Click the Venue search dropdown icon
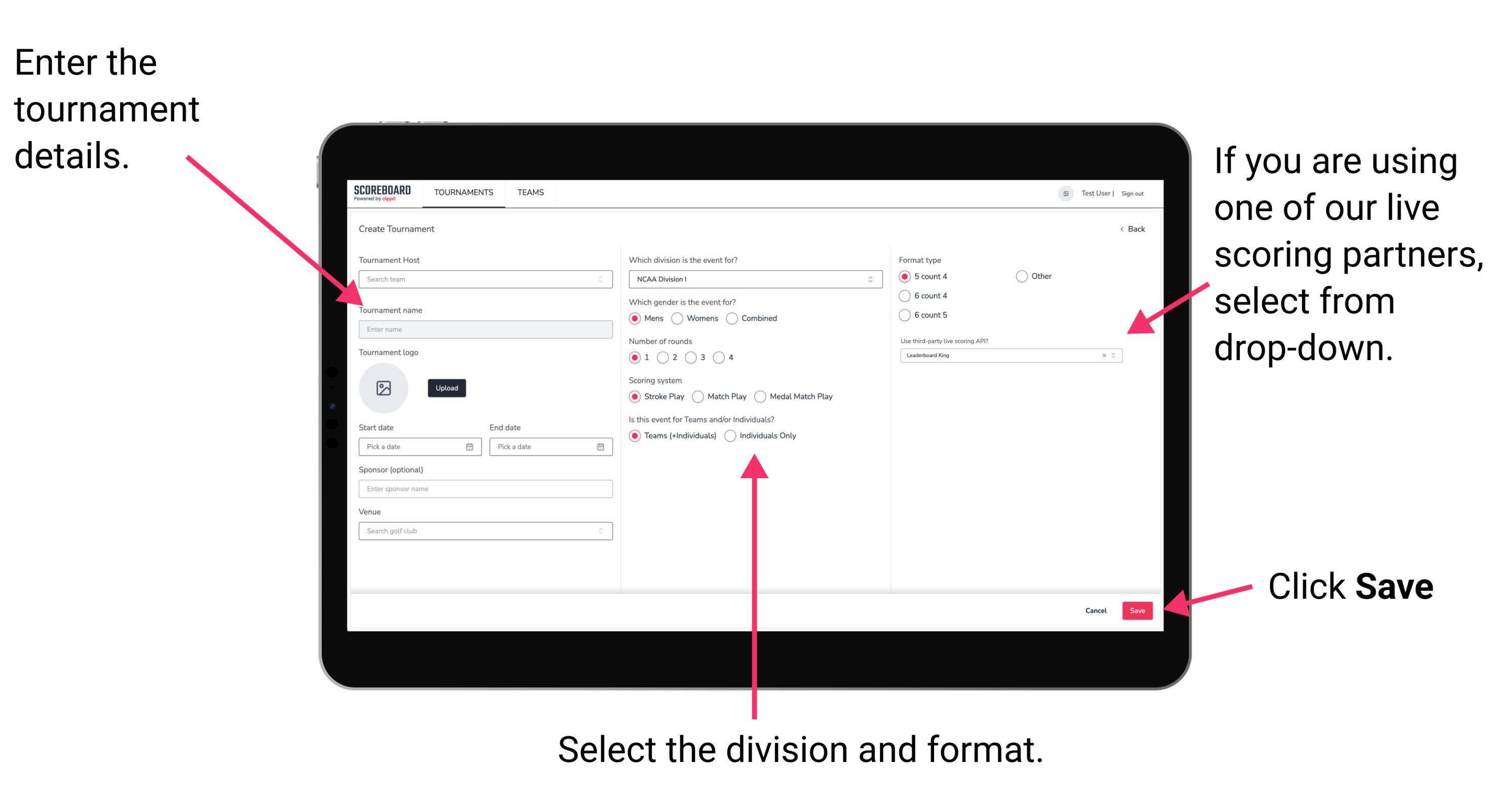This screenshot has width=1509, height=812. pos(601,531)
